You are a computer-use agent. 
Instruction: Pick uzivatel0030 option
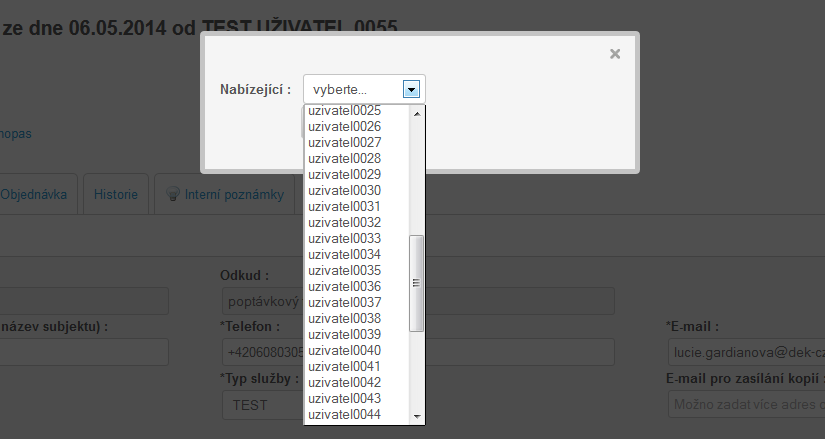pyautogui.click(x=357, y=191)
